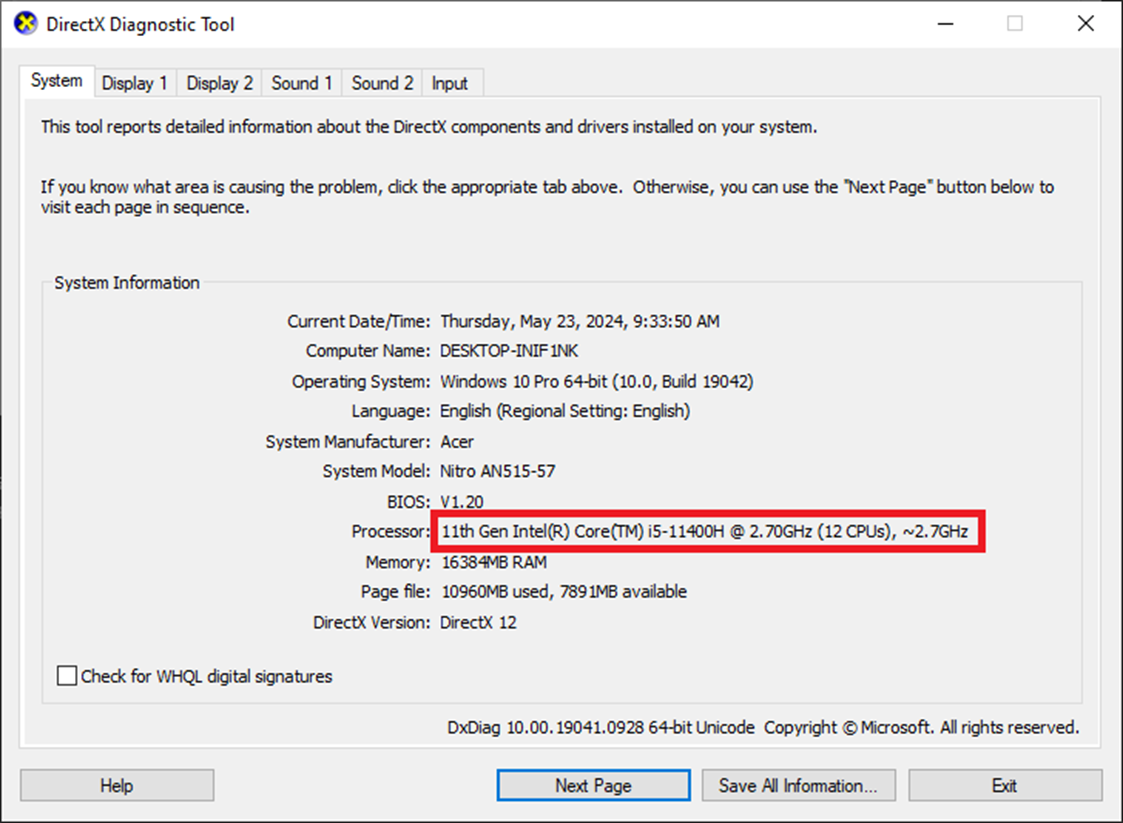Click the Next Page button

point(593,786)
